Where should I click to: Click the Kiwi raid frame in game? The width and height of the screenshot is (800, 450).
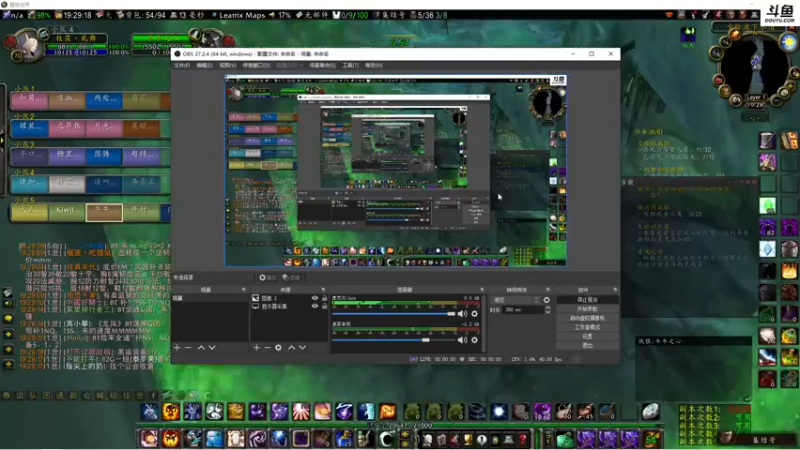tap(68, 211)
